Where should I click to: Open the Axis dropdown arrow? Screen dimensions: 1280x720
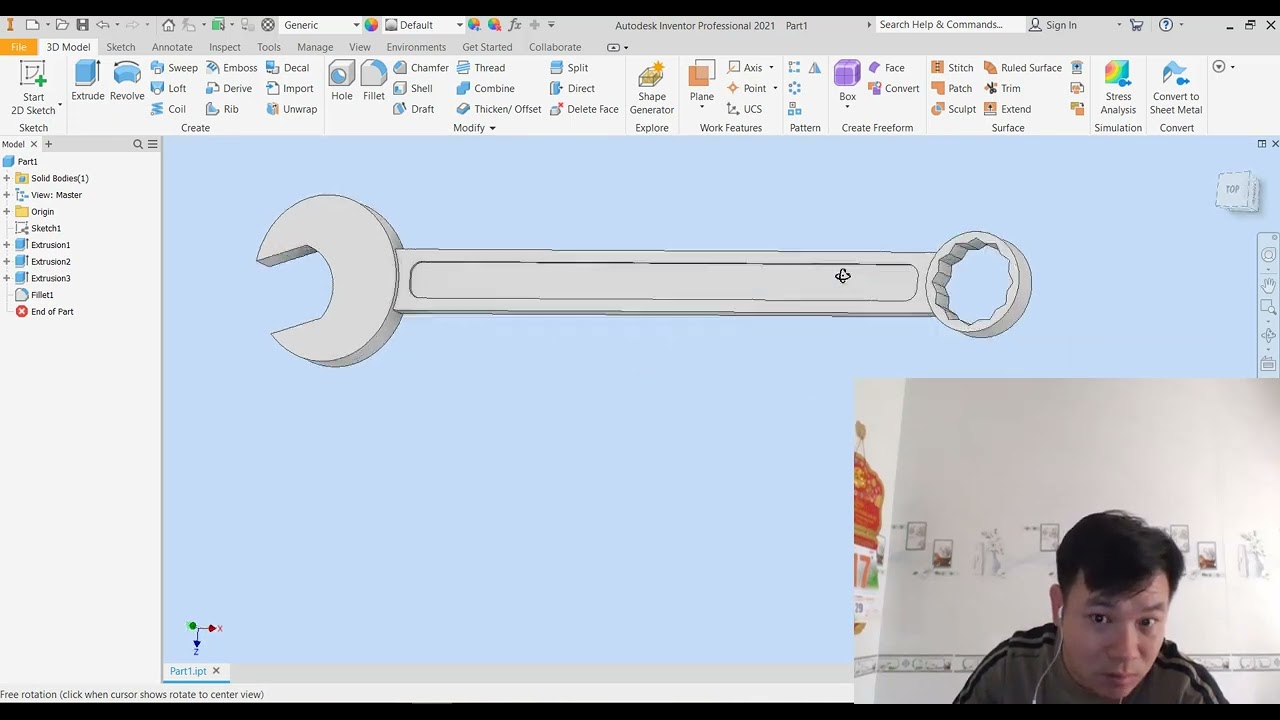[x=771, y=68]
